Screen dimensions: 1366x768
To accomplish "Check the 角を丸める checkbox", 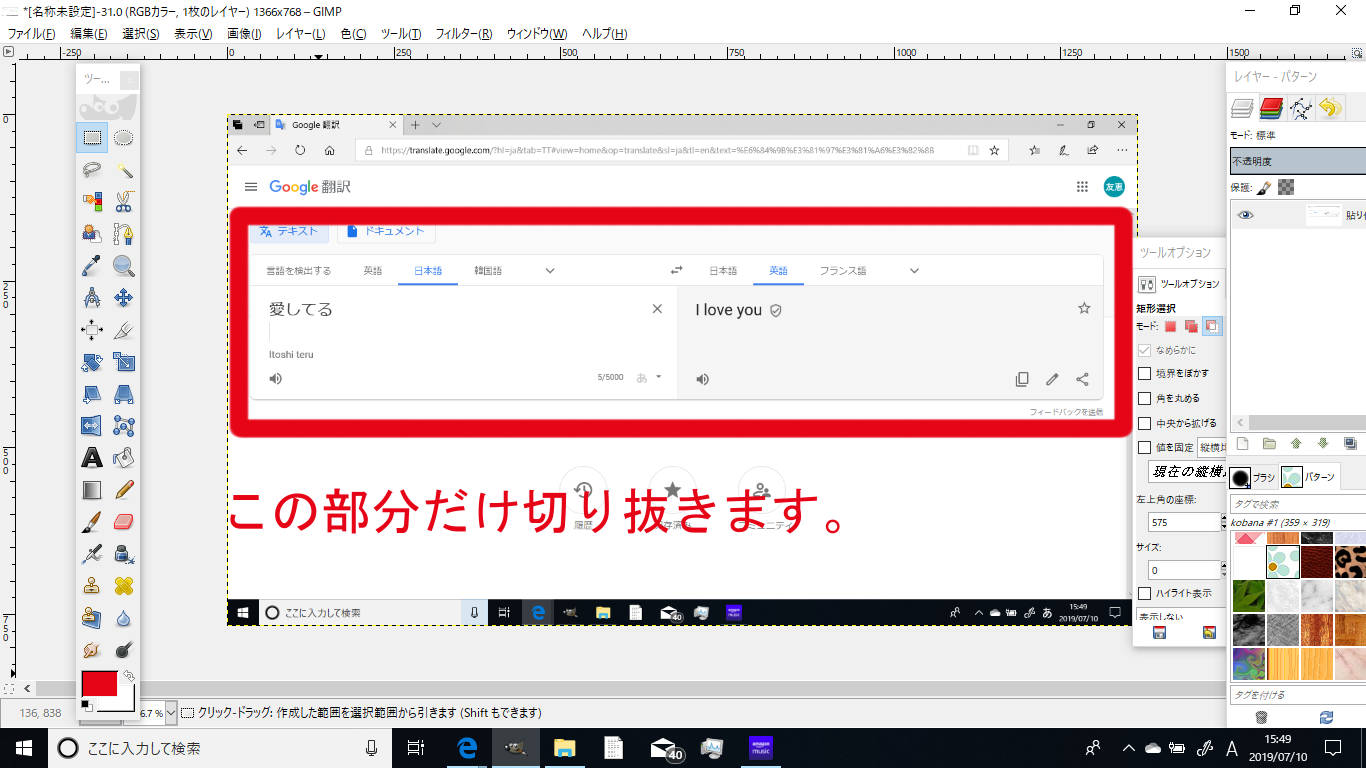I will coord(1145,398).
